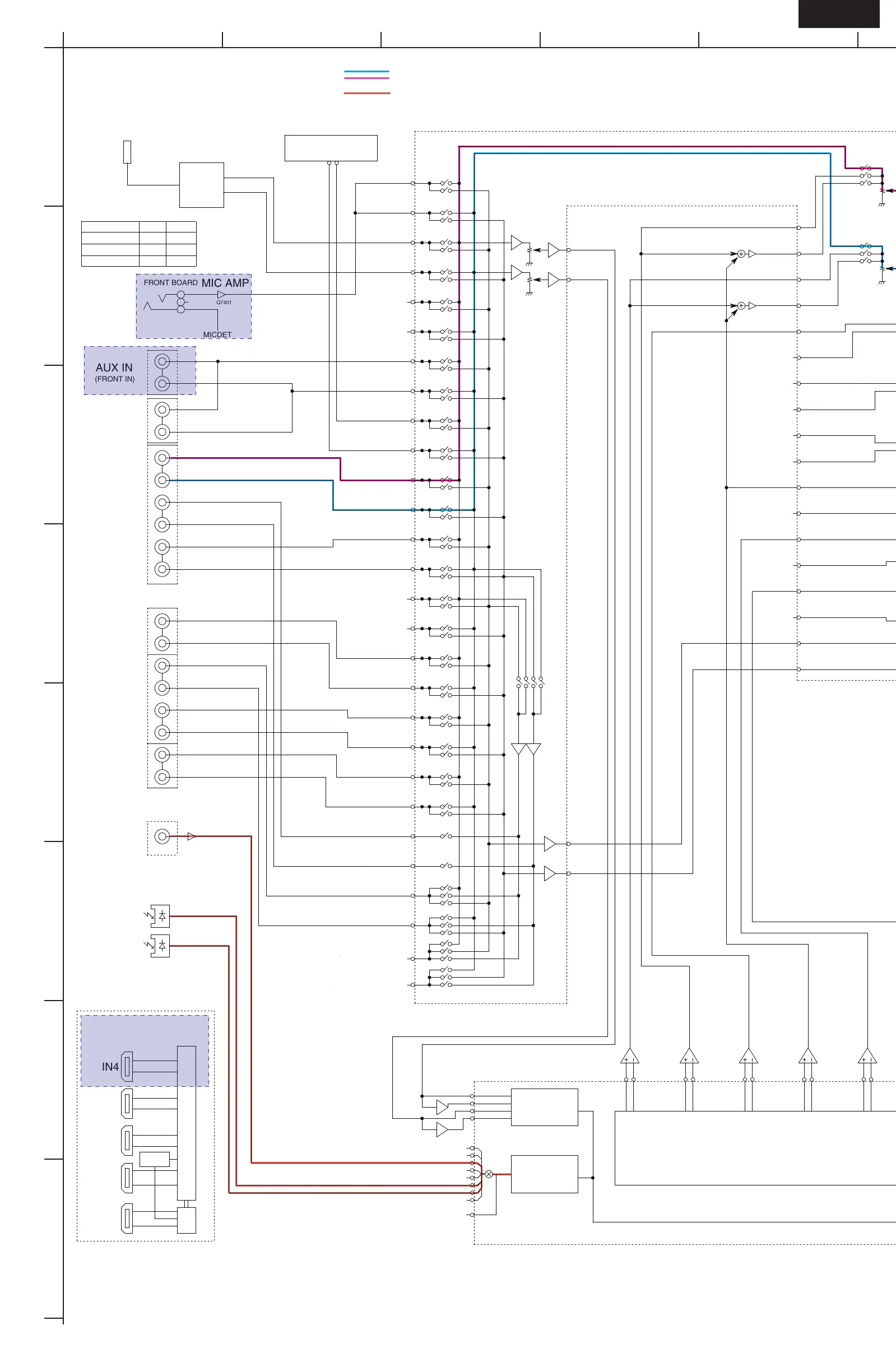Screen dimensions: 896x1372
Task: Click the small box between the HDMI connectors
Action: pos(155,1159)
